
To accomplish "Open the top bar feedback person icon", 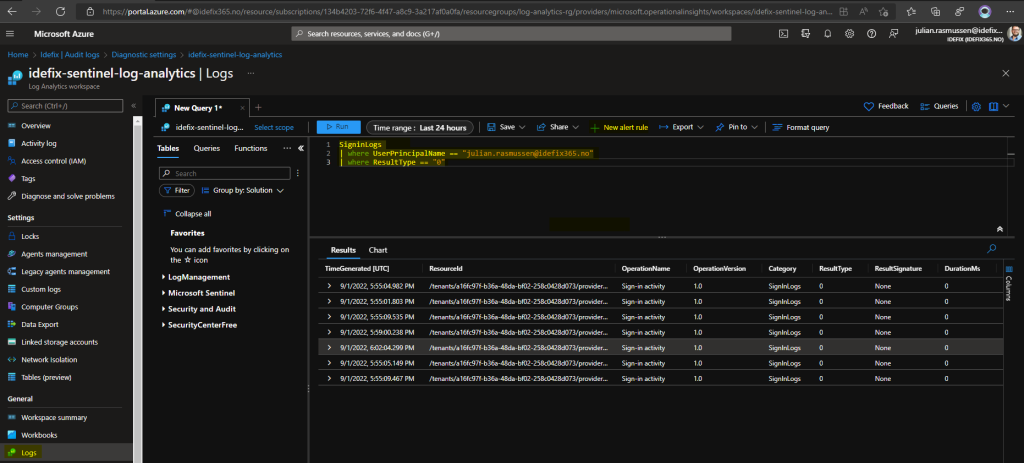I will click(893, 33).
